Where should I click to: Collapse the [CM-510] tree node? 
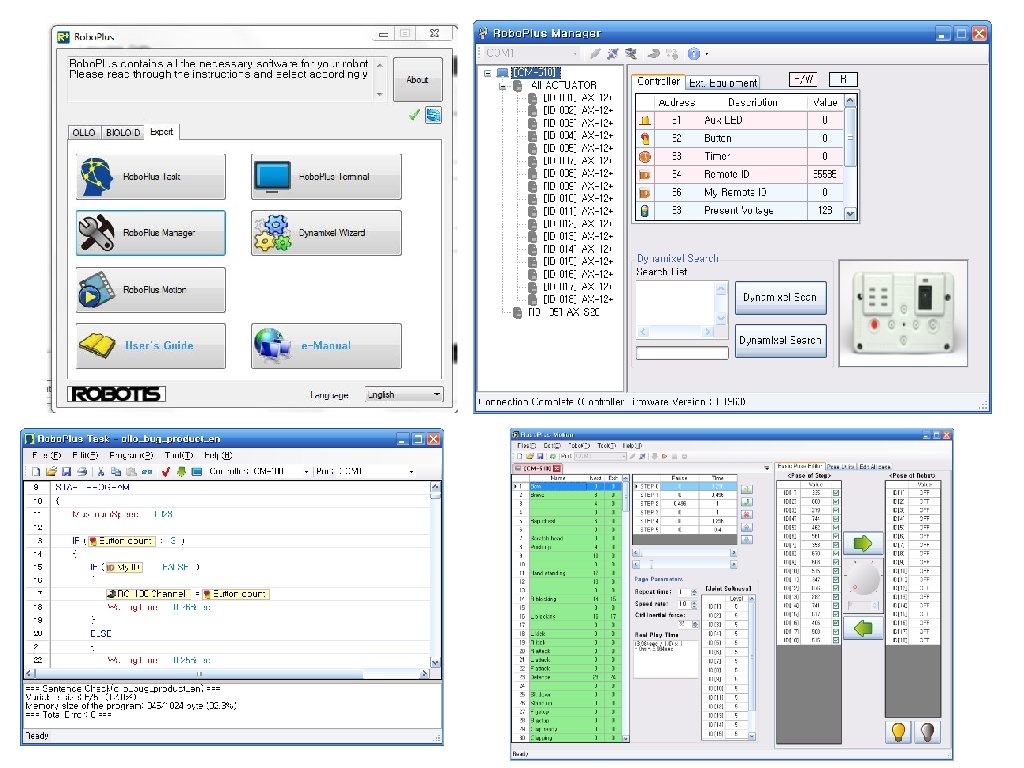[488, 72]
